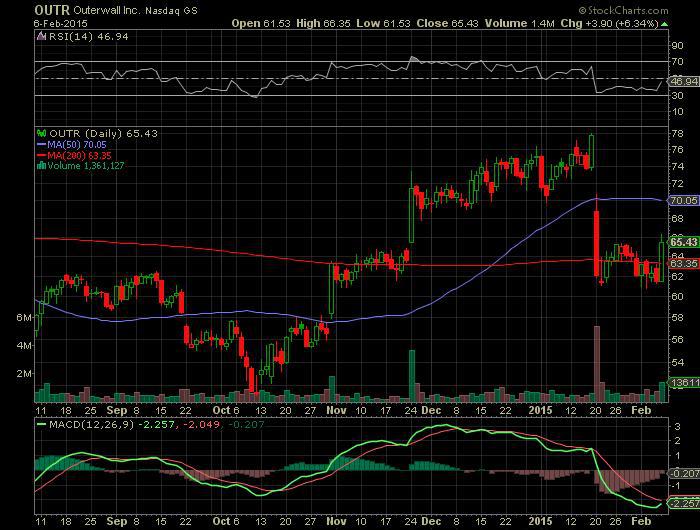Click Feb on the MACD panel date axis
The width and height of the screenshot is (700, 530).
click(x=641, y=521)
